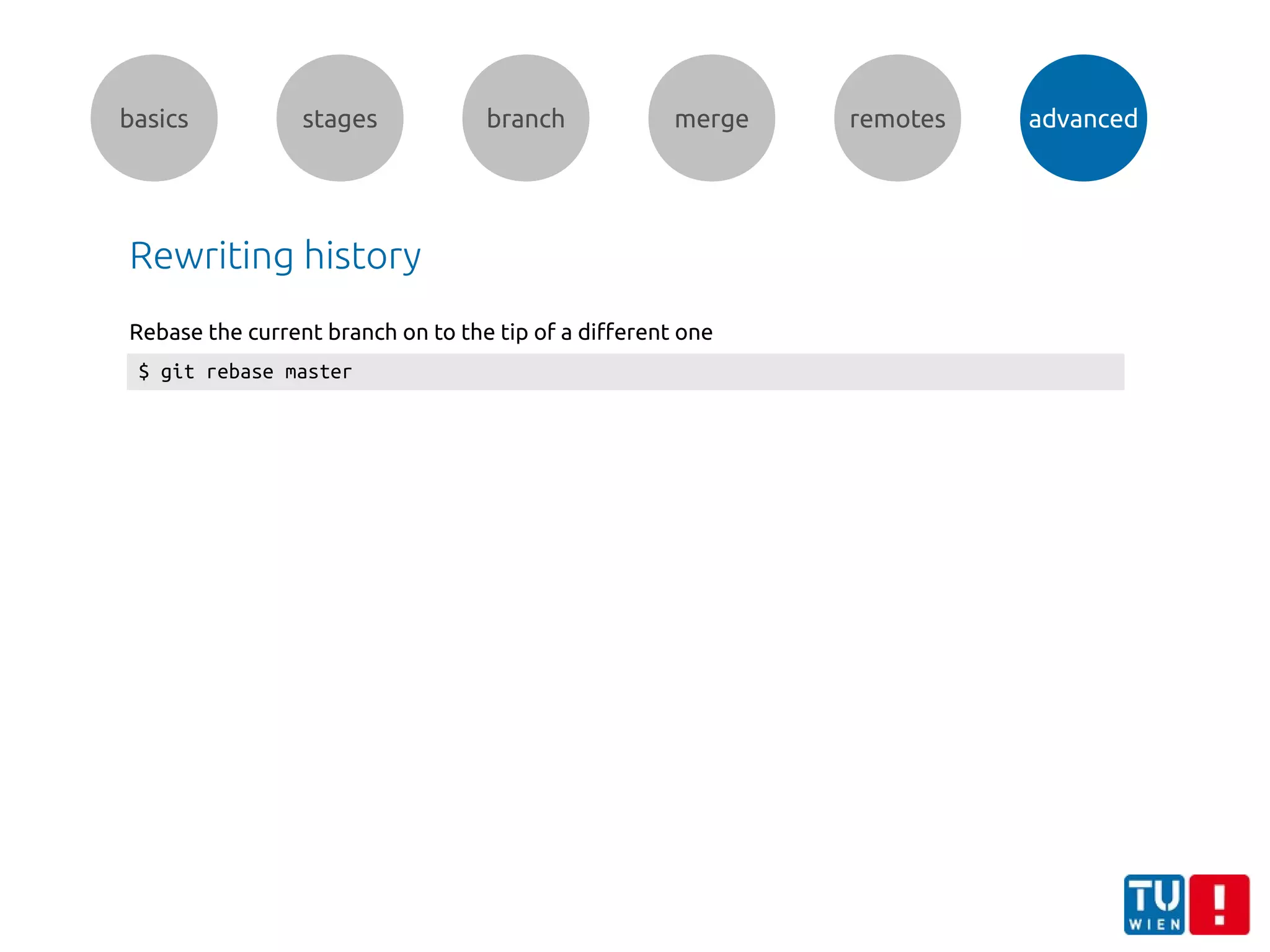Click the dollar sign prompt

tap(144, 371)
